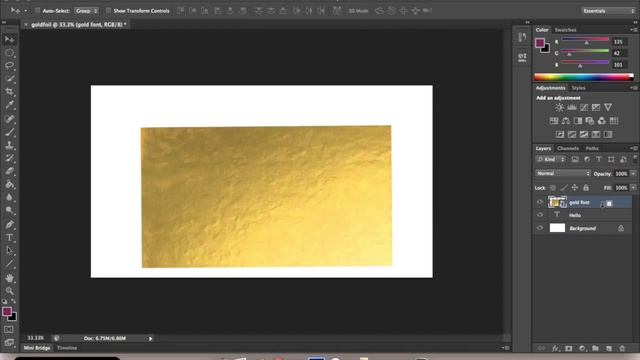Select the Move tool in the toolbox

click(x=10, y=39)
